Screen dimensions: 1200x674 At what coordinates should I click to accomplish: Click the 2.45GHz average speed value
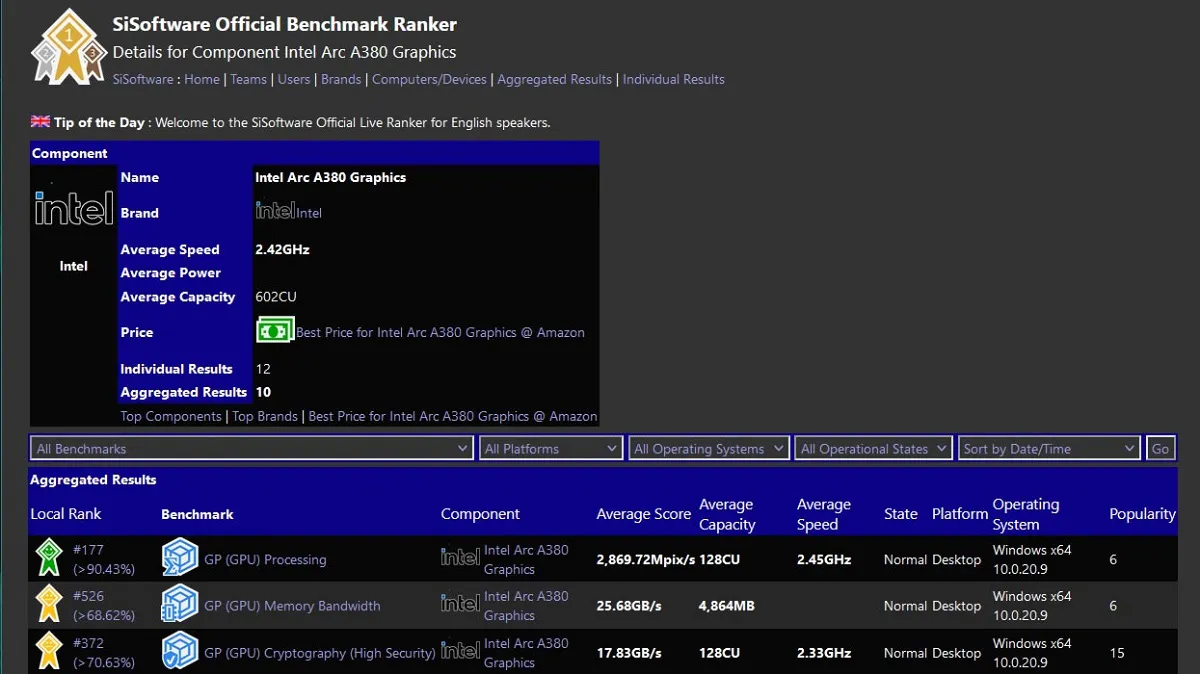(x=824, y=559)
